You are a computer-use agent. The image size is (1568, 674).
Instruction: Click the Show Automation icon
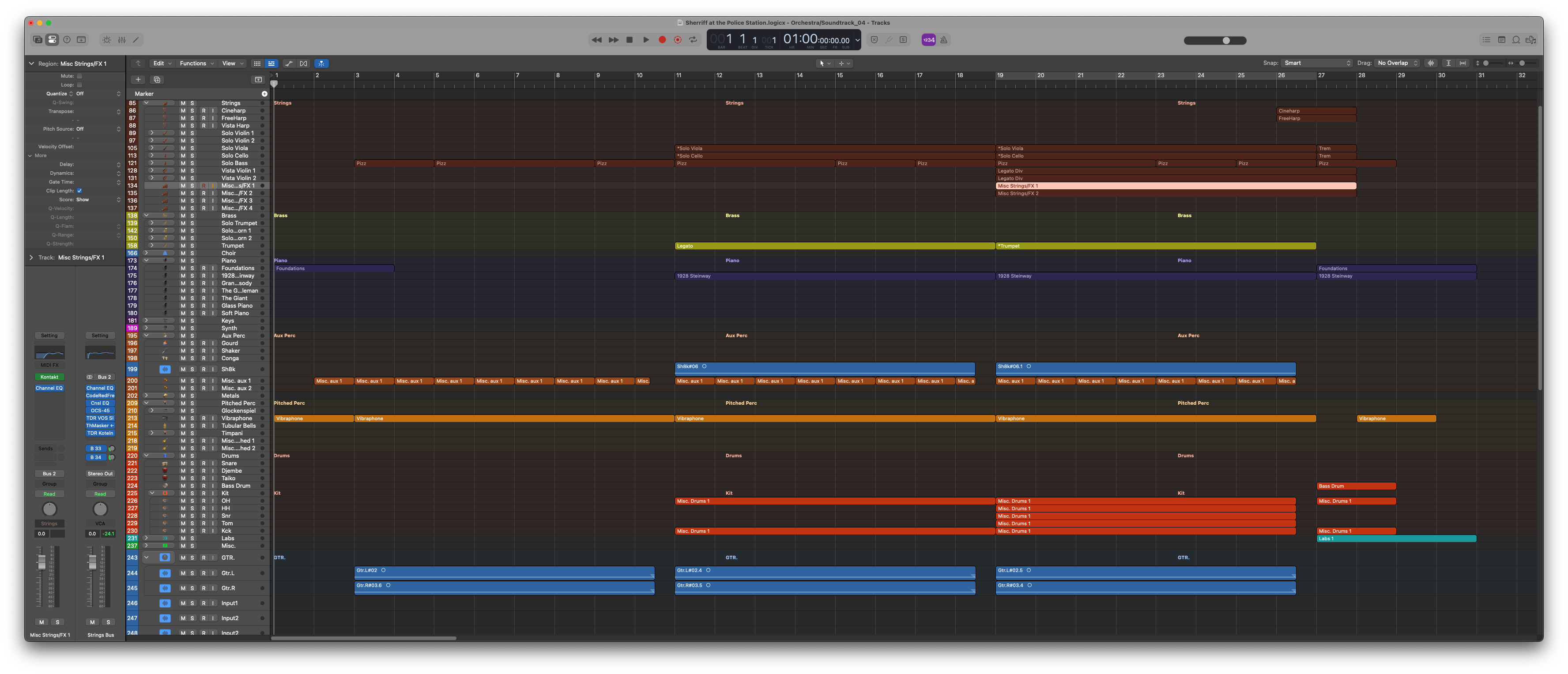click(289, 63)
